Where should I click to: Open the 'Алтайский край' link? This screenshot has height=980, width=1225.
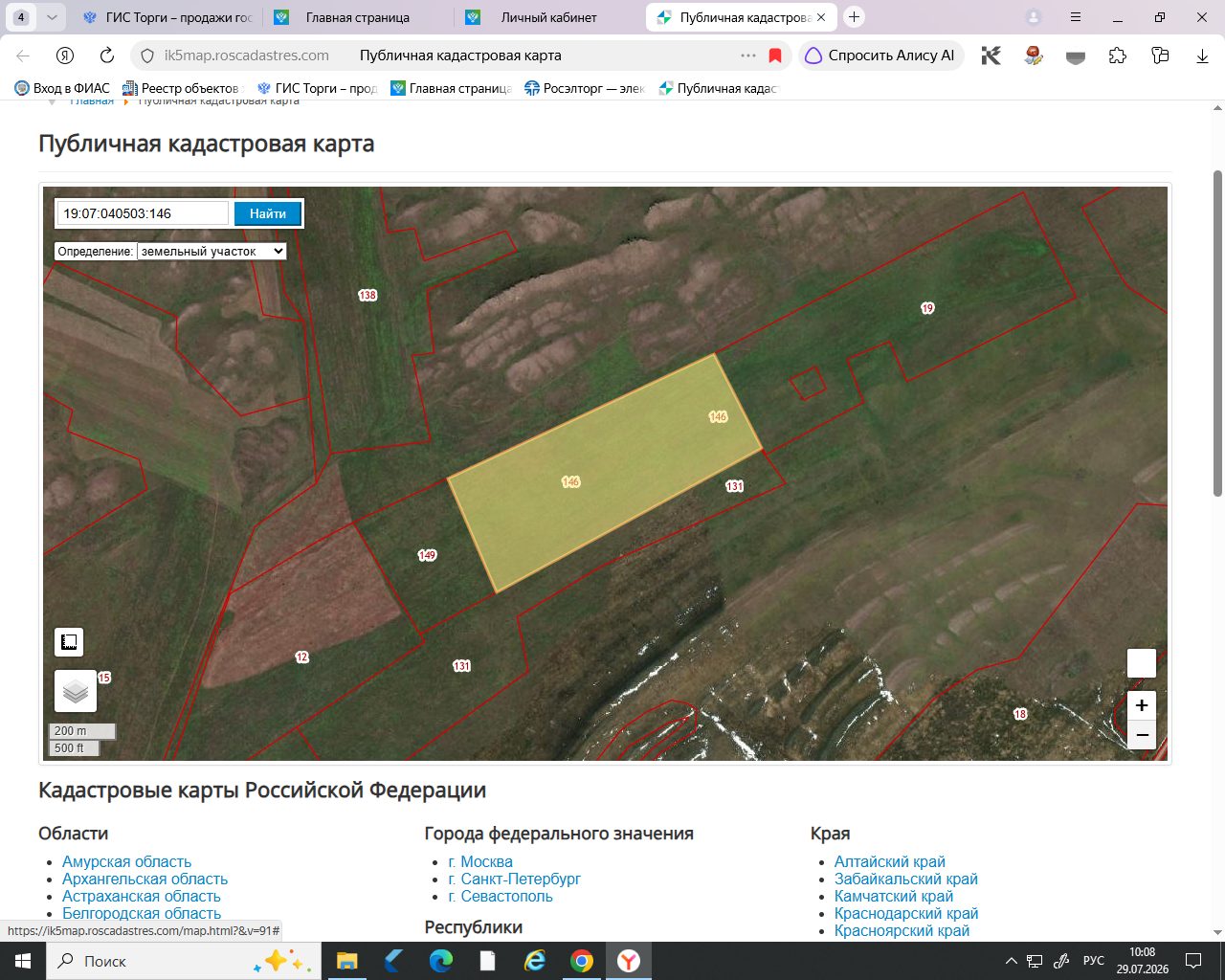[890, 861]
